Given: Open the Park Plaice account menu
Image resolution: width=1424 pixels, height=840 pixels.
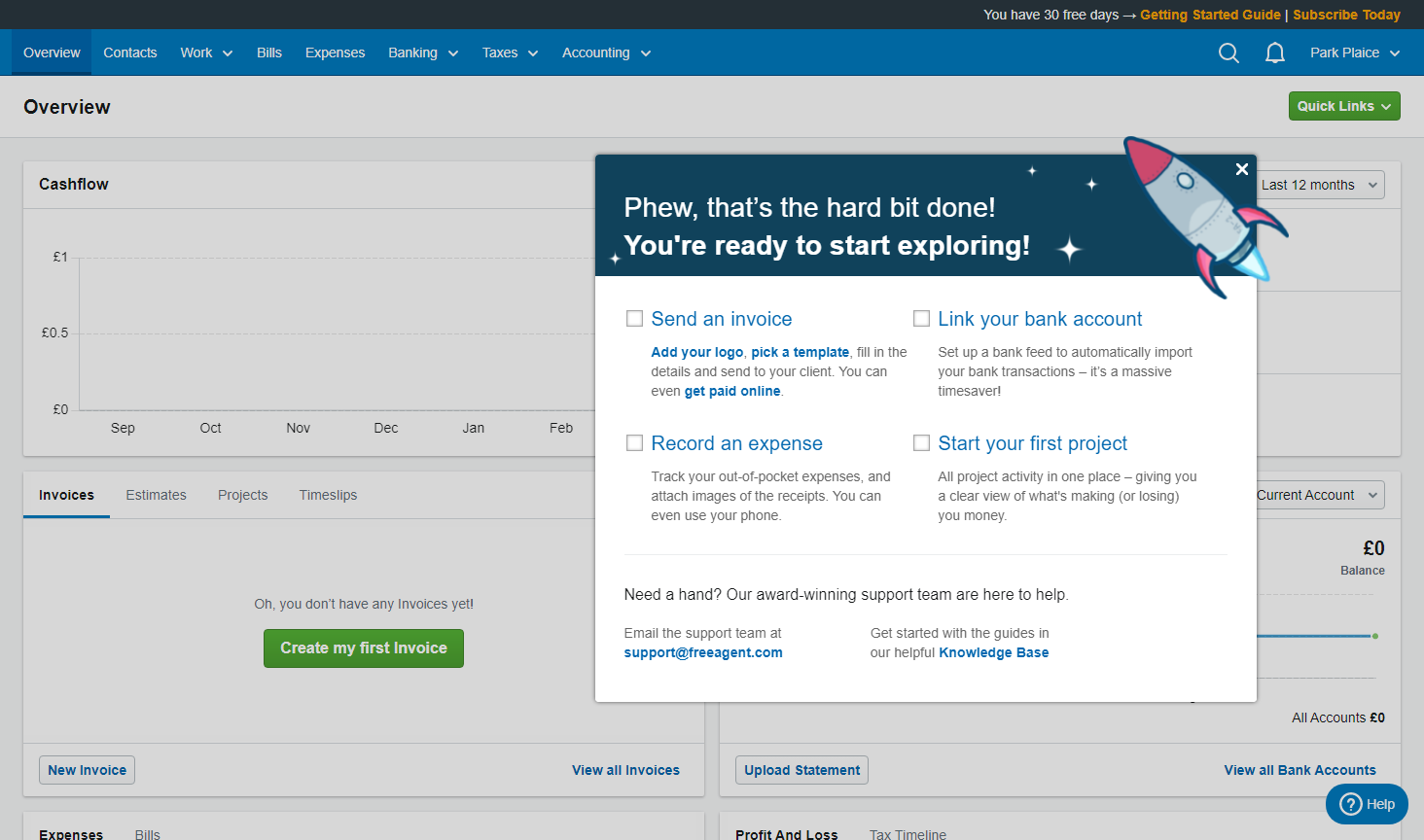Looking at the screenshot, I should [1353, 52].
